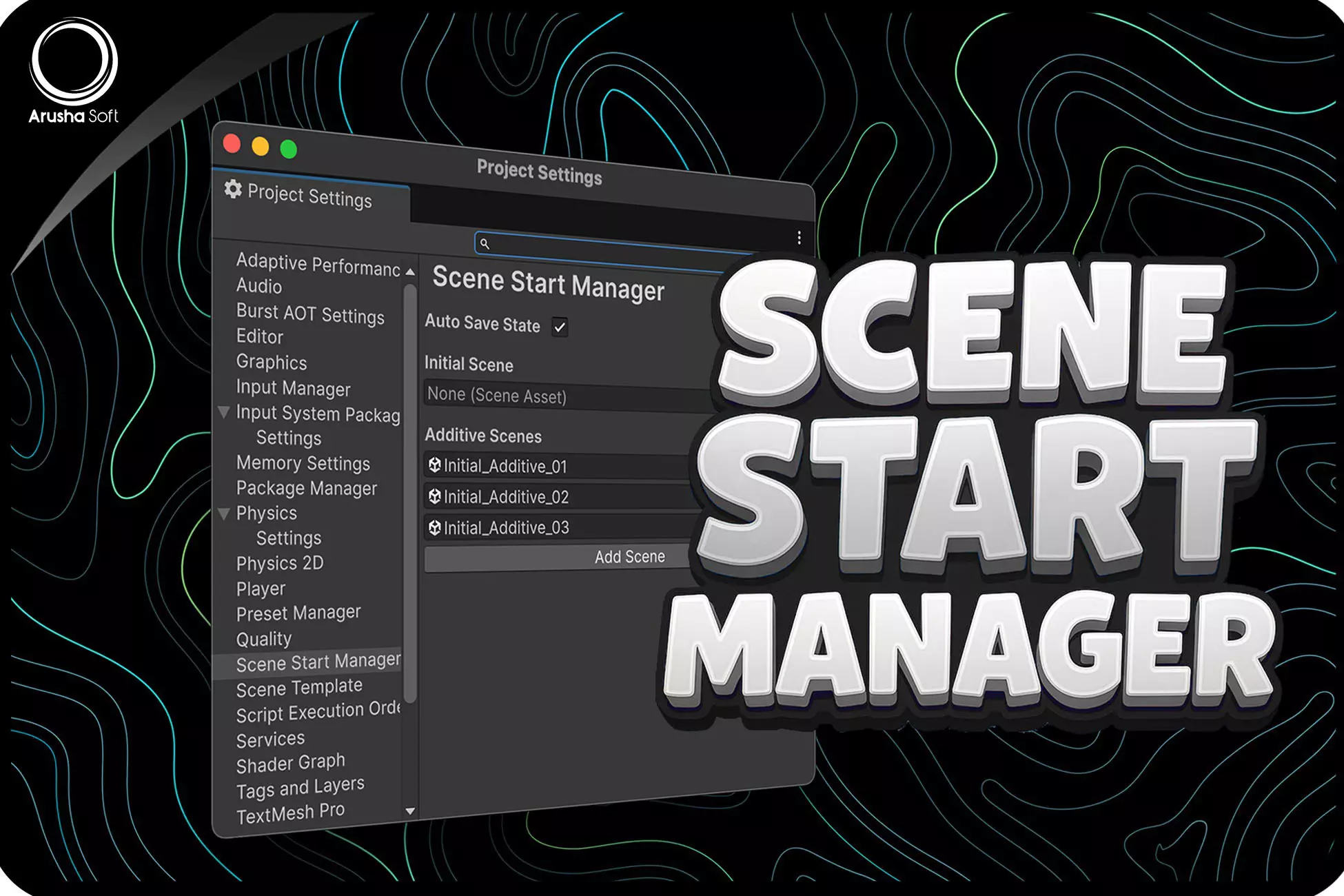Click the Initial Scene label
The height and width of the screenshot is (896, 1344).
[x=469, y=364]
